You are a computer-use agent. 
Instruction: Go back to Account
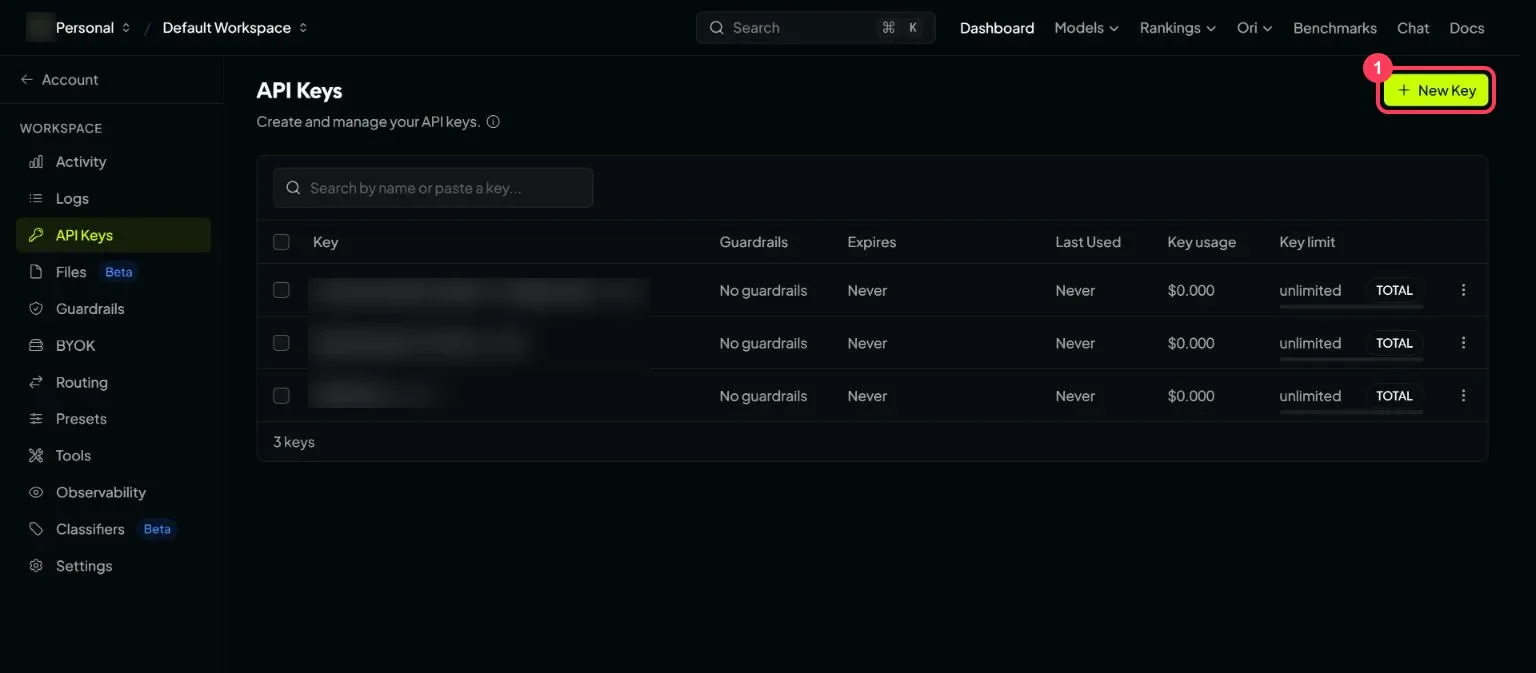[60, 80]
